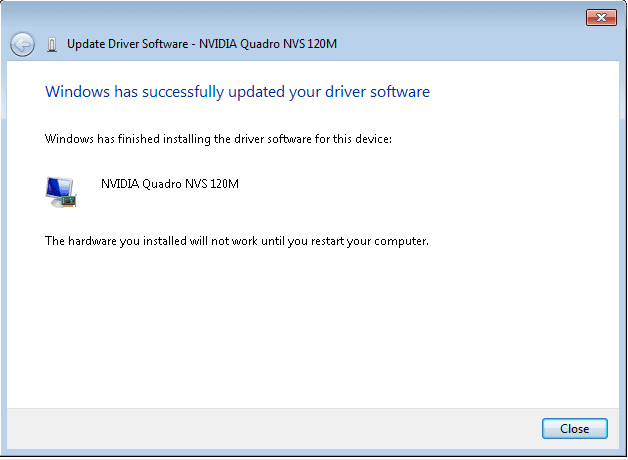Viewport: 628px width, 460px height.
Task: Close the window with the red X
Action: point(601,17)
